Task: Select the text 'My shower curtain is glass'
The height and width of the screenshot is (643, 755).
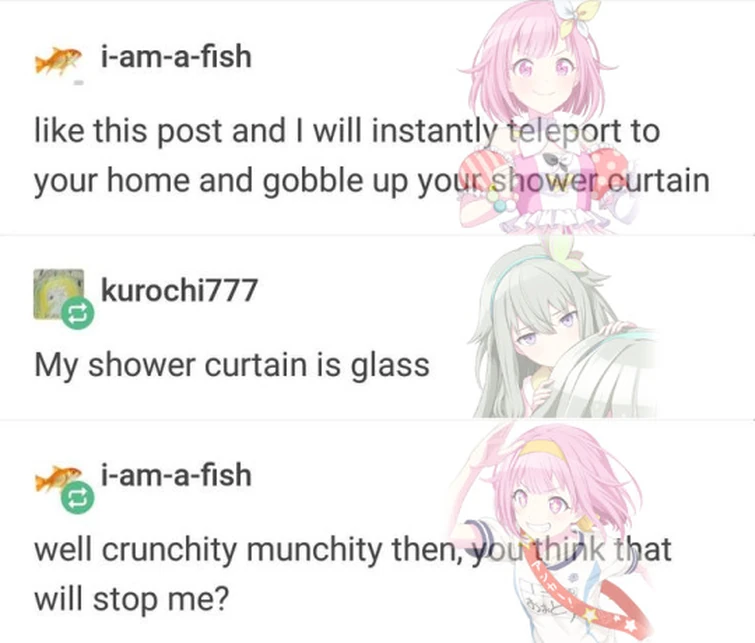Action: tap(232, 365)
